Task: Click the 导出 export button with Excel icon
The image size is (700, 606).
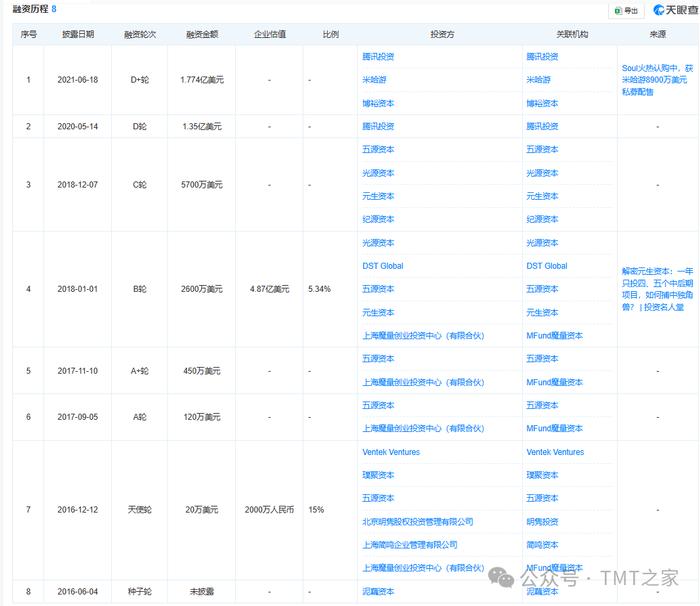Action: point(626,10)
